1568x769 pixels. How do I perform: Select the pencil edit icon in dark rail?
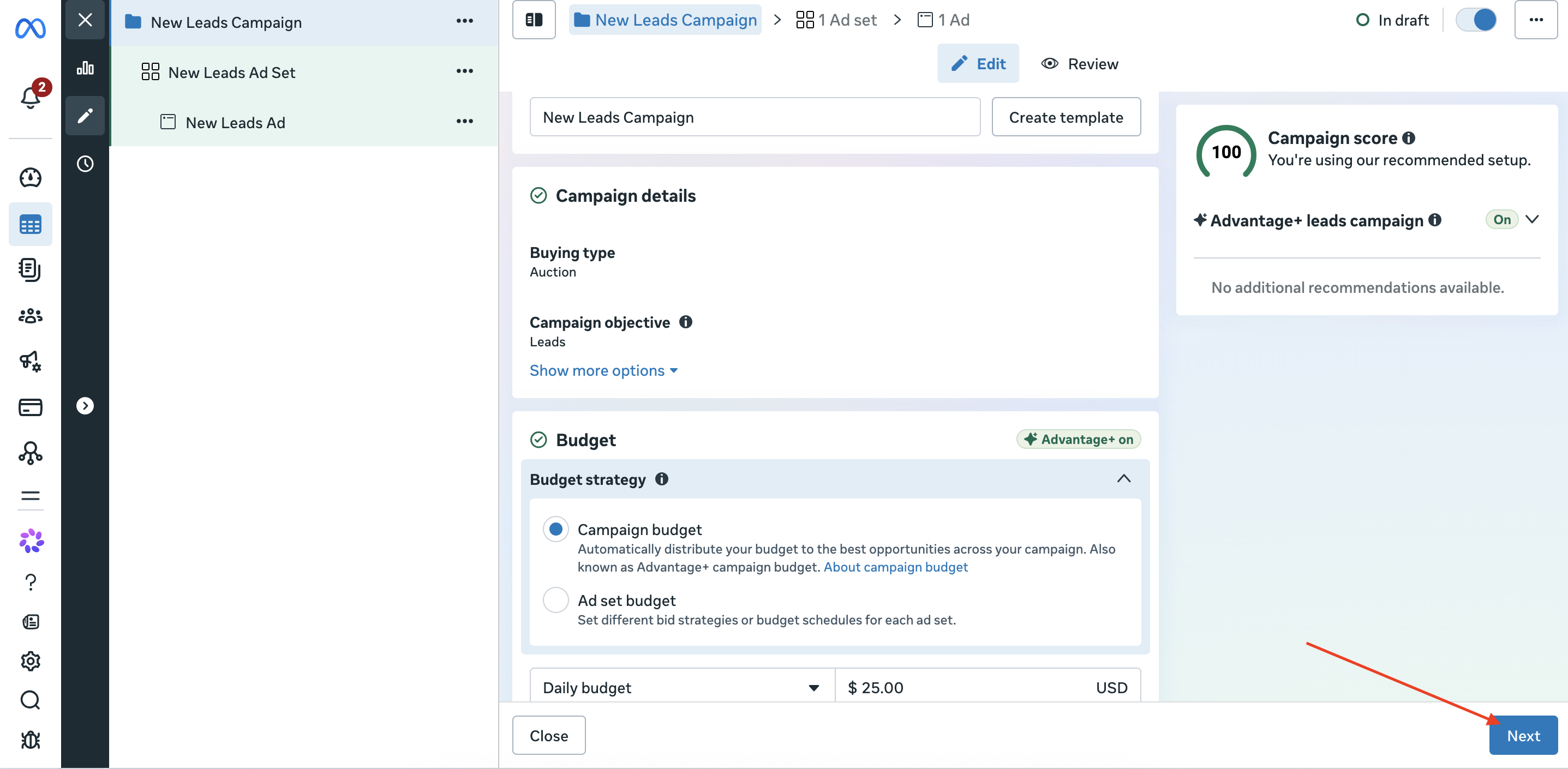click(85, 116)
